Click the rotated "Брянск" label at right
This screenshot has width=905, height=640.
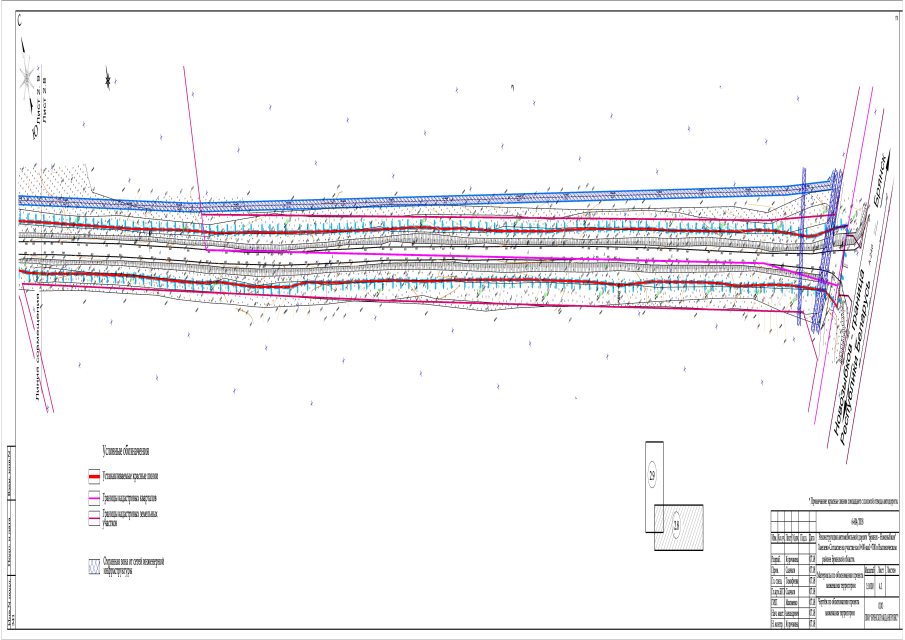pyautogui.click(x=879, y=182)
